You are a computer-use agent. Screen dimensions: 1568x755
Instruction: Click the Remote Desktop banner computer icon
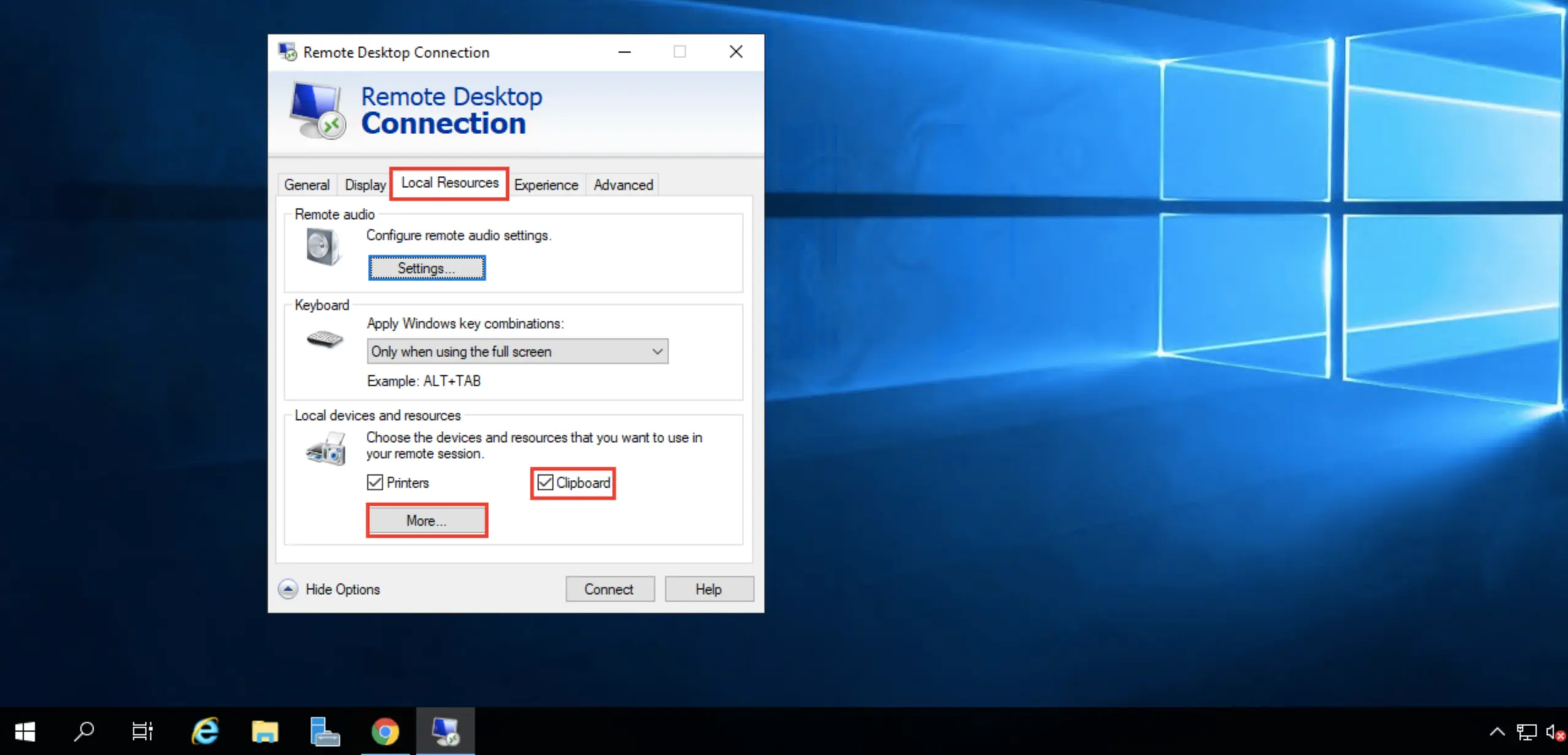(318, 110)
